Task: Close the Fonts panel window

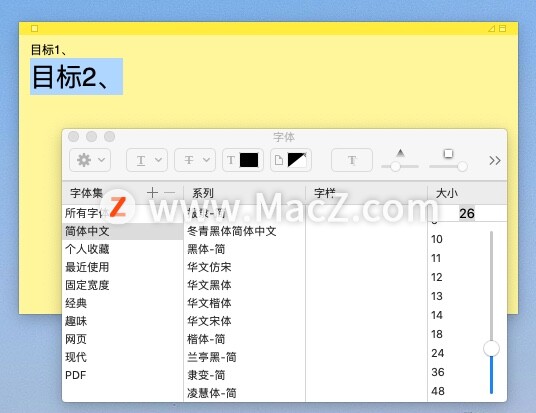Action: click(73, 136)
